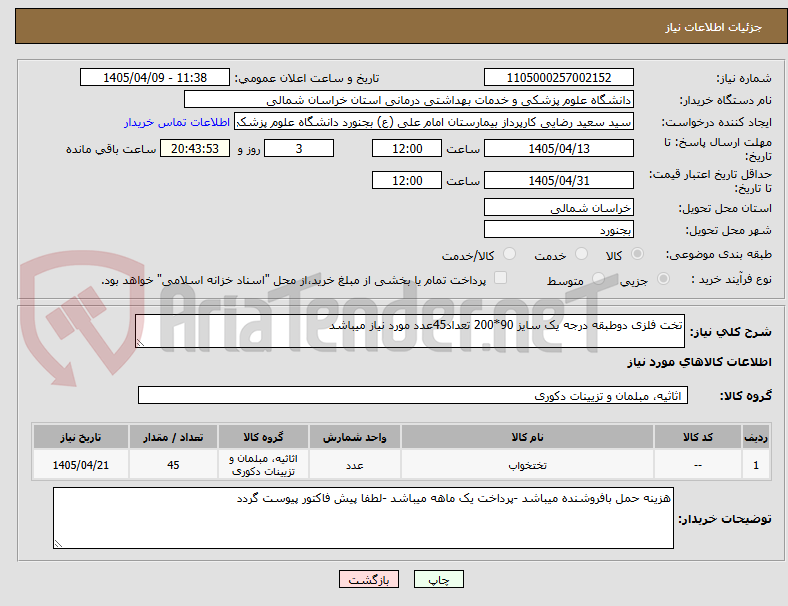Image resolution: width=788 pixels, height=606 pixels.
Task: Click the تاریخ نیاز column header
Action: point(81,437)
